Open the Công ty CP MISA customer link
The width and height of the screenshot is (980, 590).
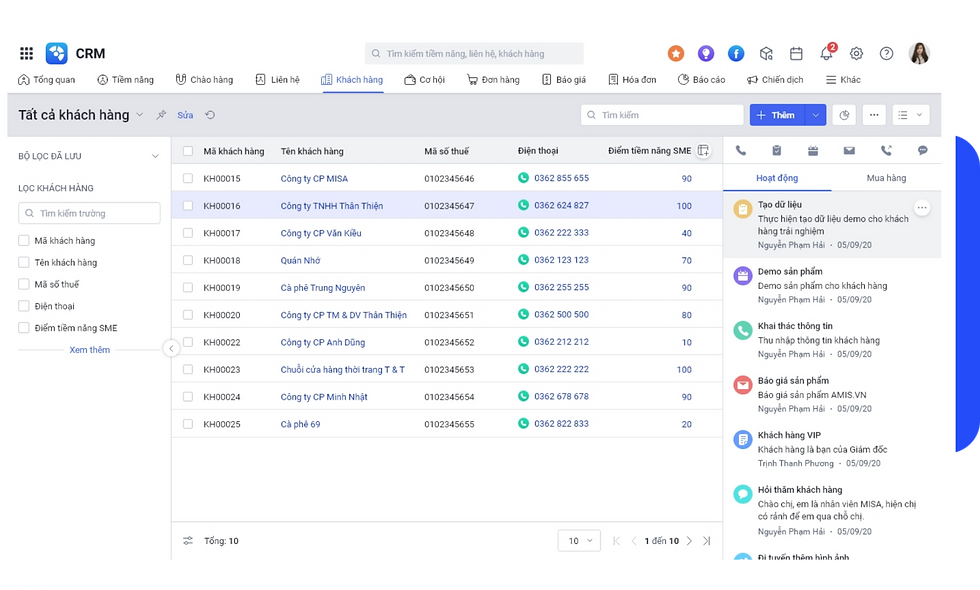tap(314, 179)
